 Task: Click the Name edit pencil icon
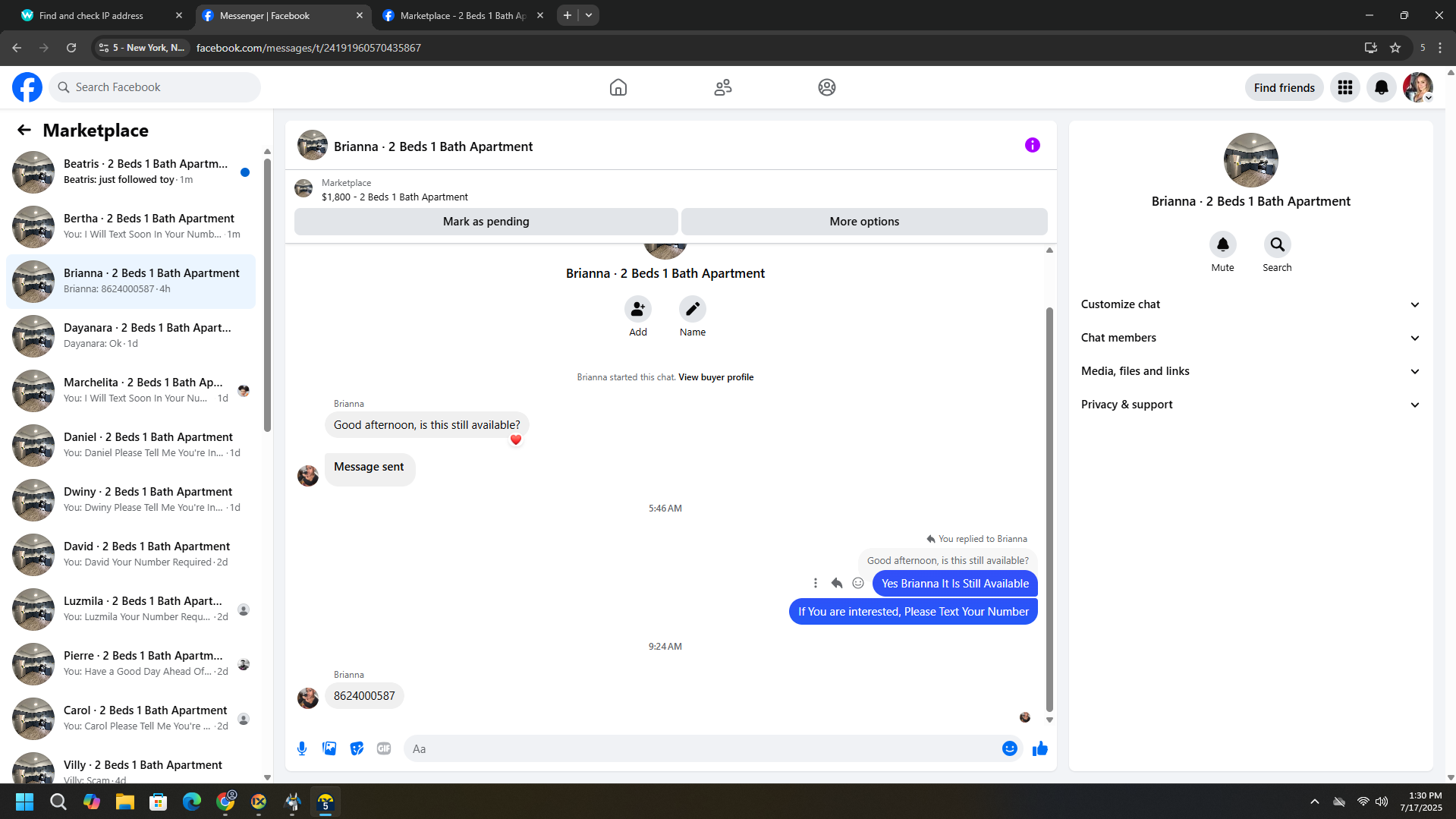(693, 309)
